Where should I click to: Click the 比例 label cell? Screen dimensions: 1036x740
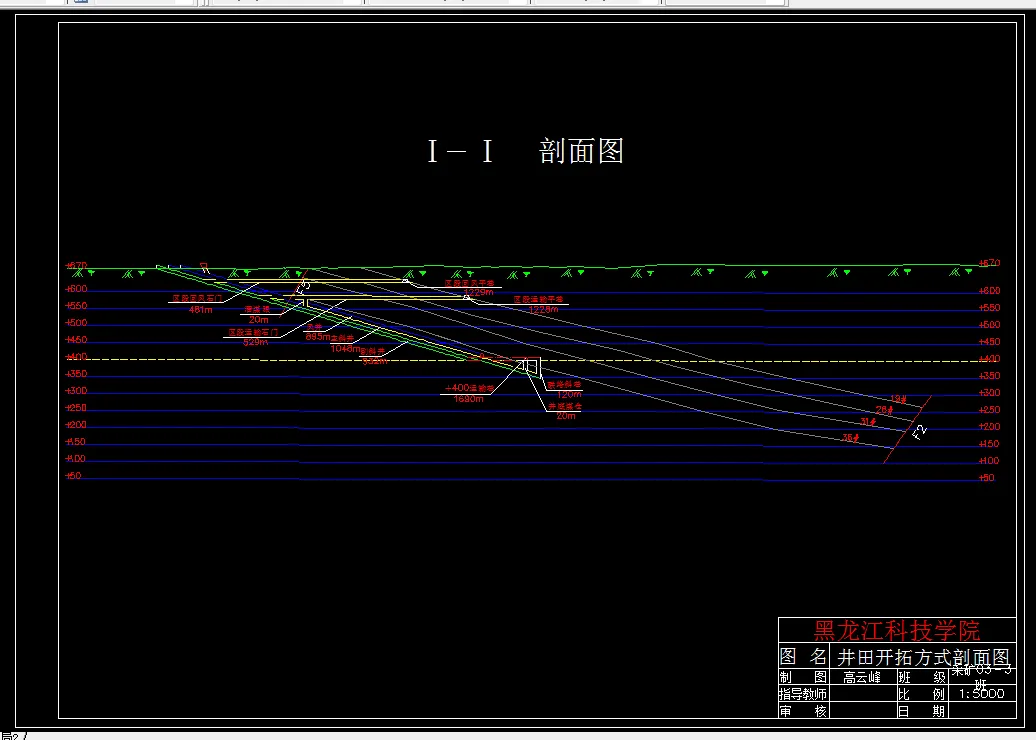pos(922,694)
